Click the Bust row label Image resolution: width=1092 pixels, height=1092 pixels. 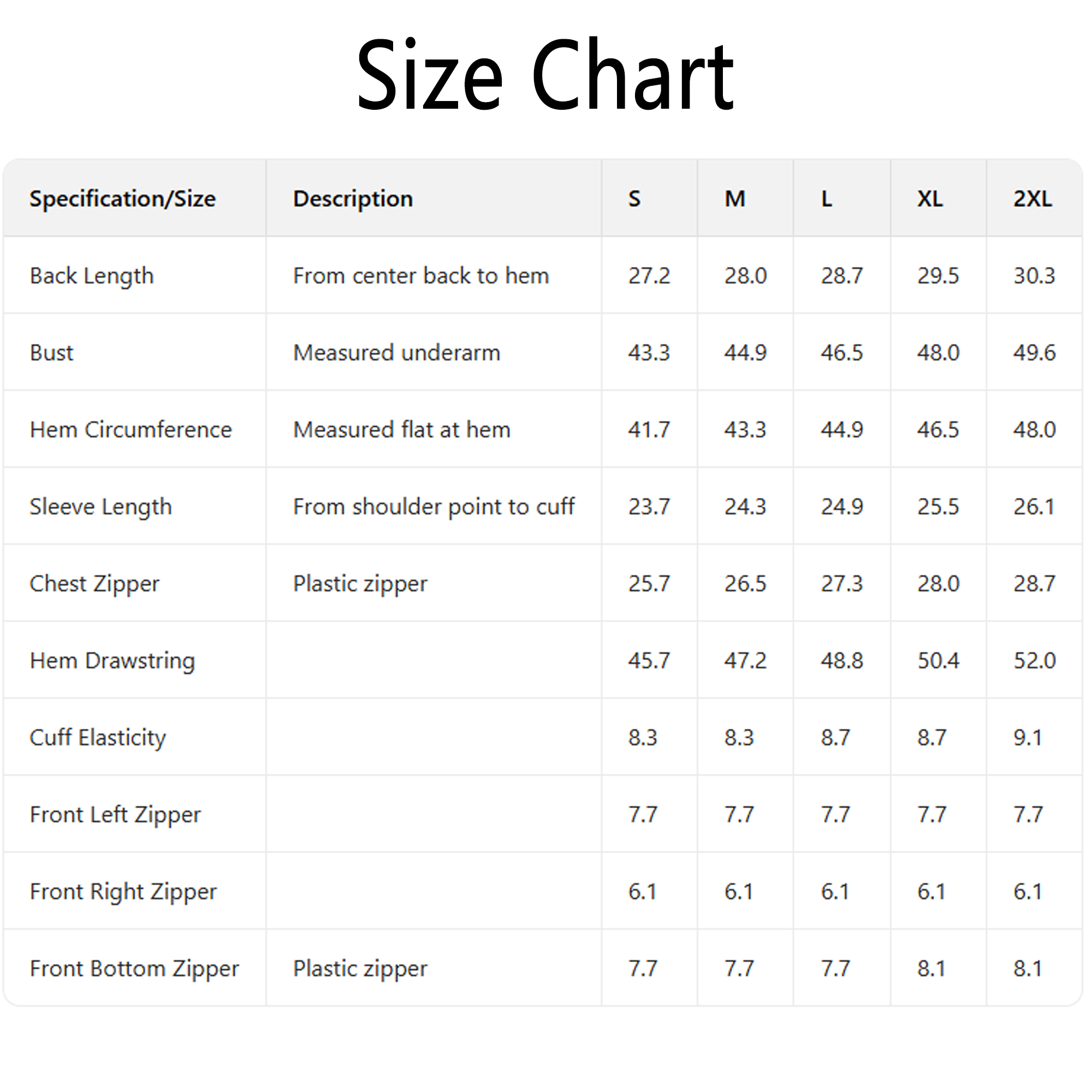pyautogui.click(x=51, y=353)
